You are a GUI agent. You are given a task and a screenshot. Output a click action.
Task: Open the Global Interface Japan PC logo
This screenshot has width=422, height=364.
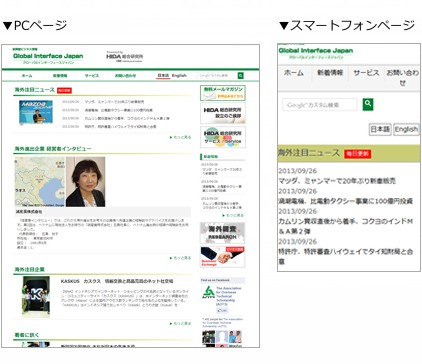coord(48,56)
